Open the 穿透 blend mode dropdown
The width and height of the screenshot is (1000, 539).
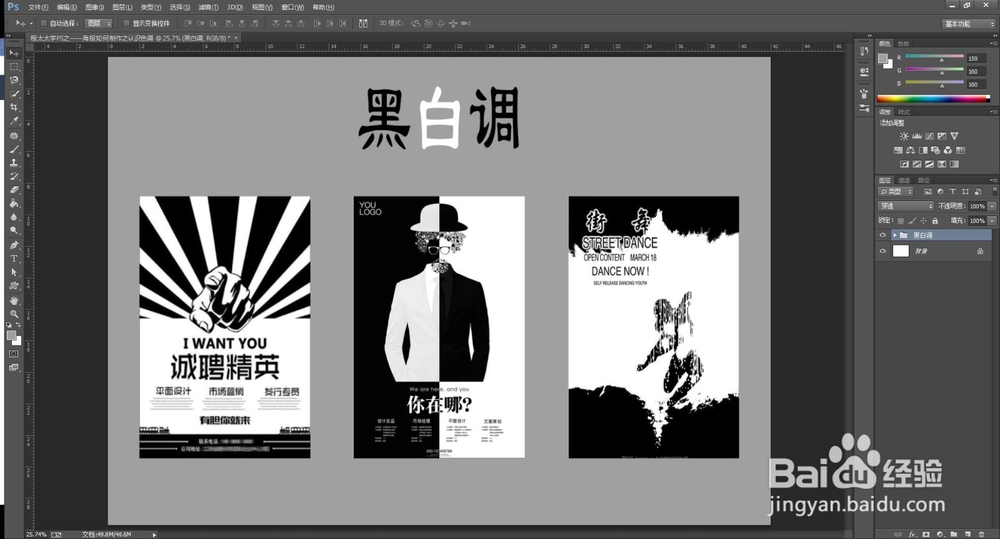(906, 206)
